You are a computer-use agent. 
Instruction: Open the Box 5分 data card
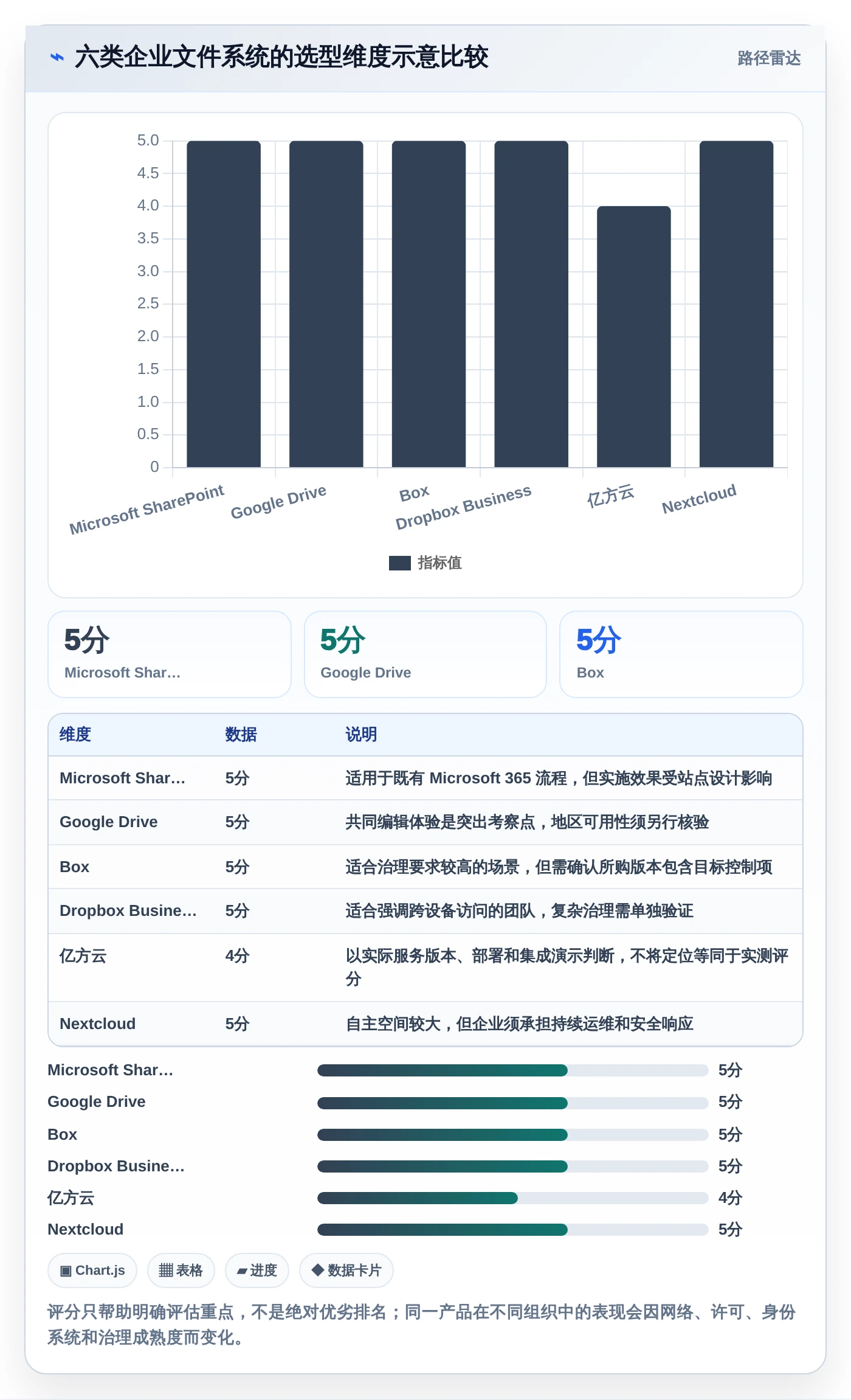tap(681, 654)
